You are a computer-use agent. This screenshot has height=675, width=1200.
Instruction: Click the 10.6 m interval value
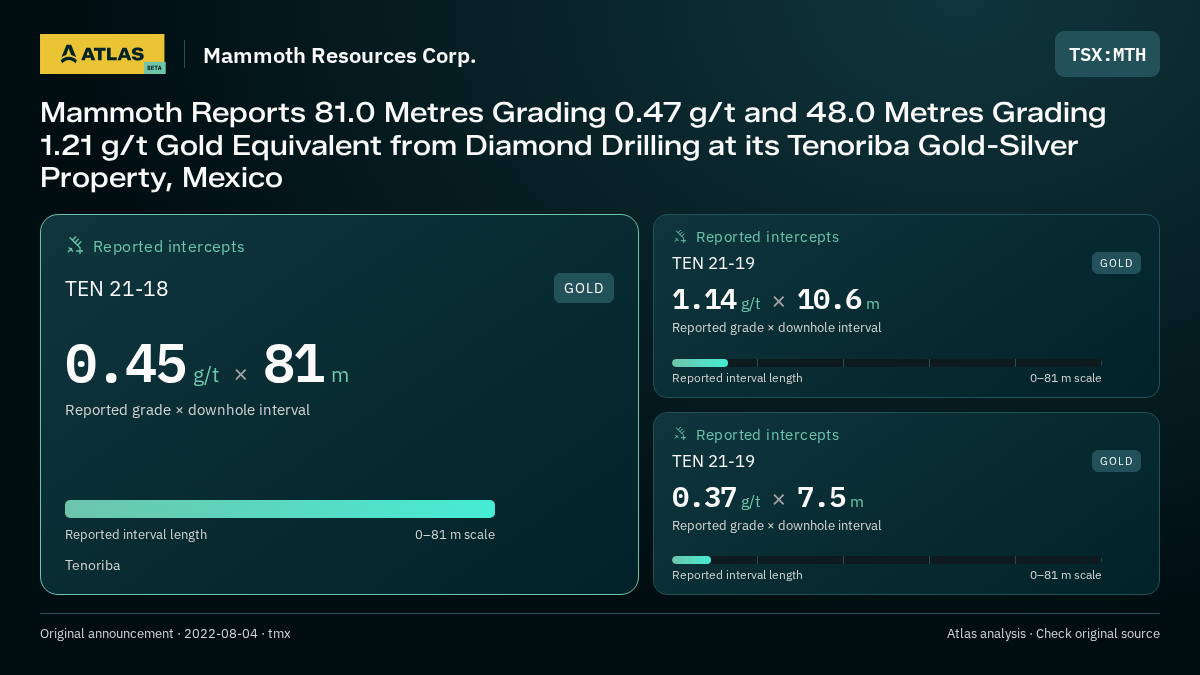(838, 300)
